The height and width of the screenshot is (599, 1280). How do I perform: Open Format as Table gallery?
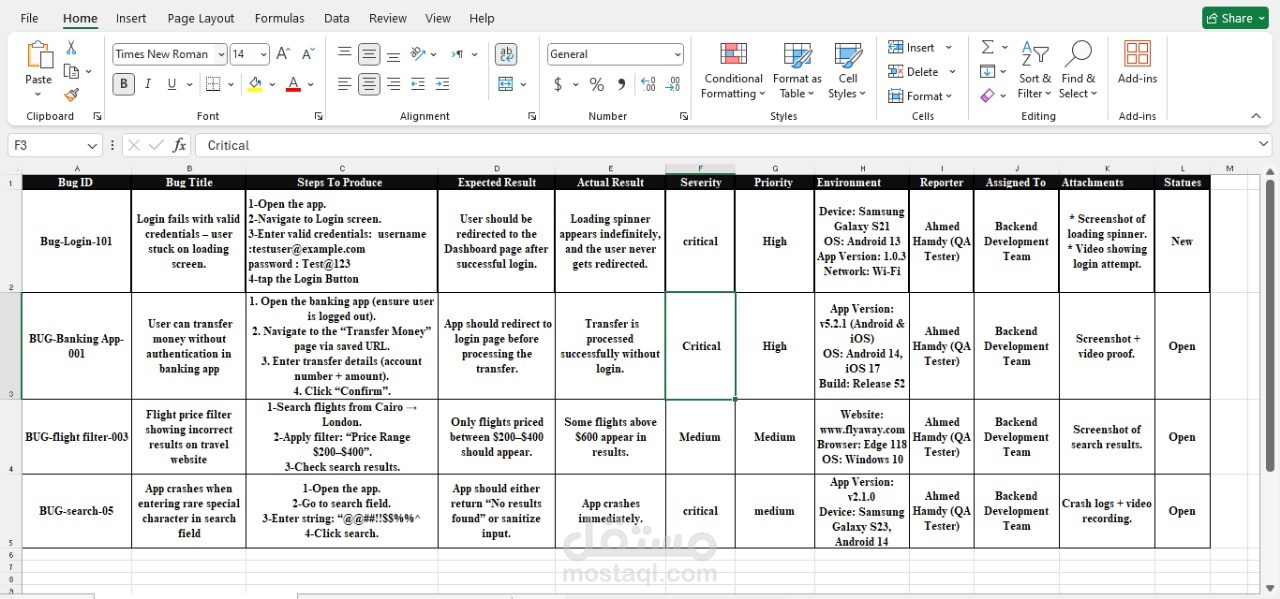pos(797,70)
